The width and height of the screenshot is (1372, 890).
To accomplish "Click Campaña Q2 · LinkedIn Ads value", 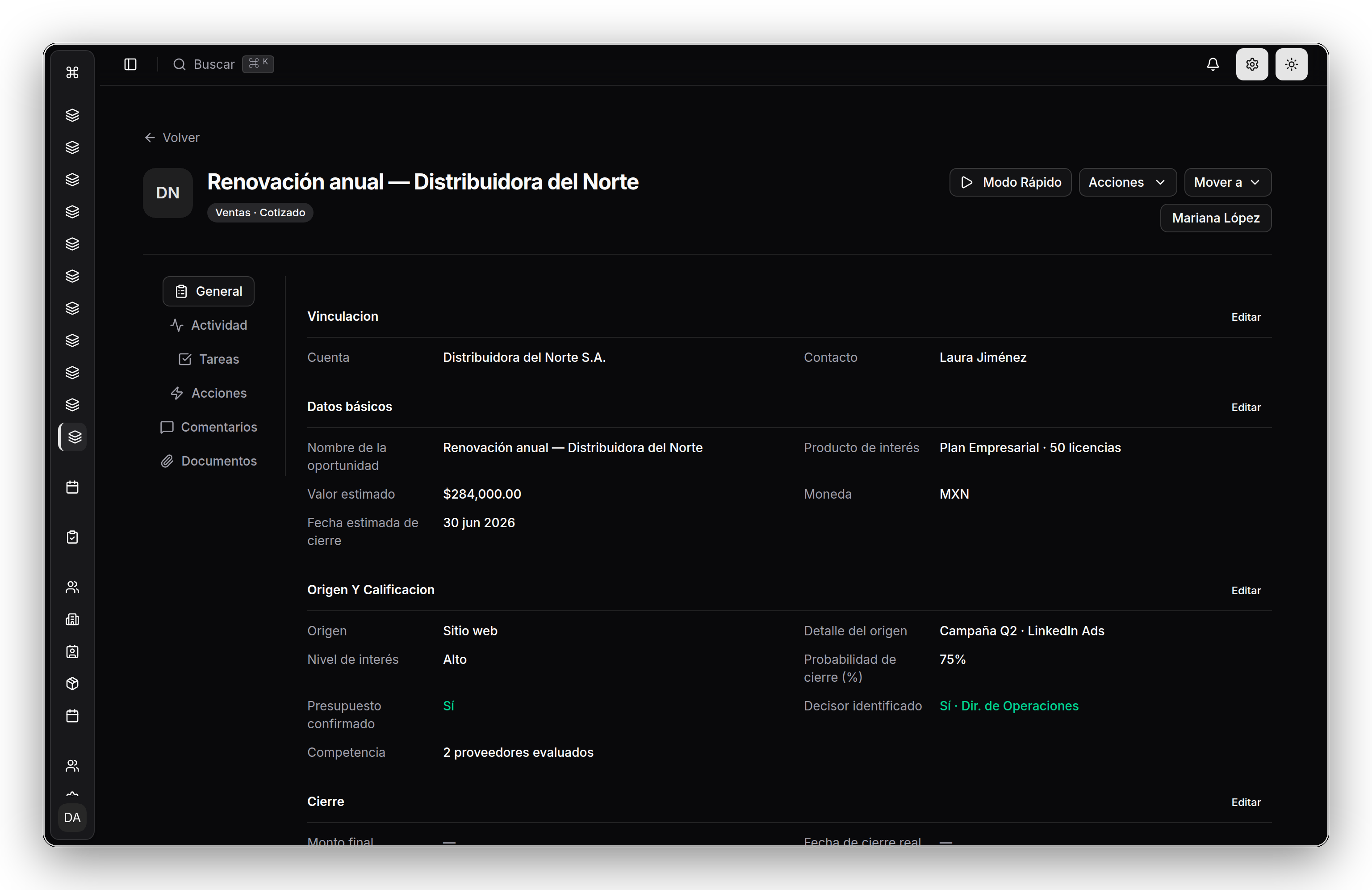I will point(1021,630).
